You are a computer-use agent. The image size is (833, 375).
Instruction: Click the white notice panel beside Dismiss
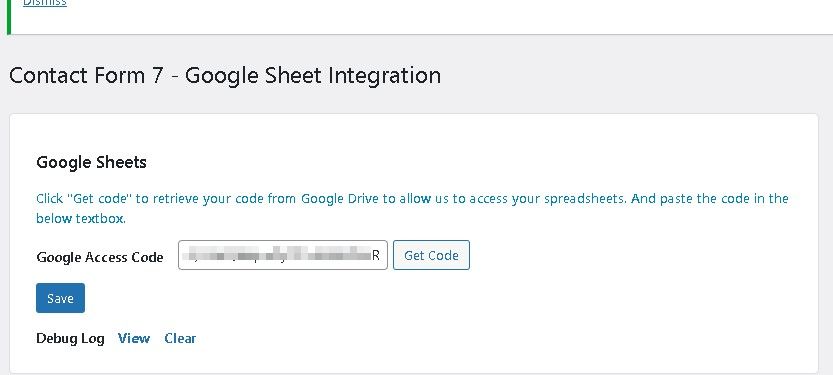[425, 16]
